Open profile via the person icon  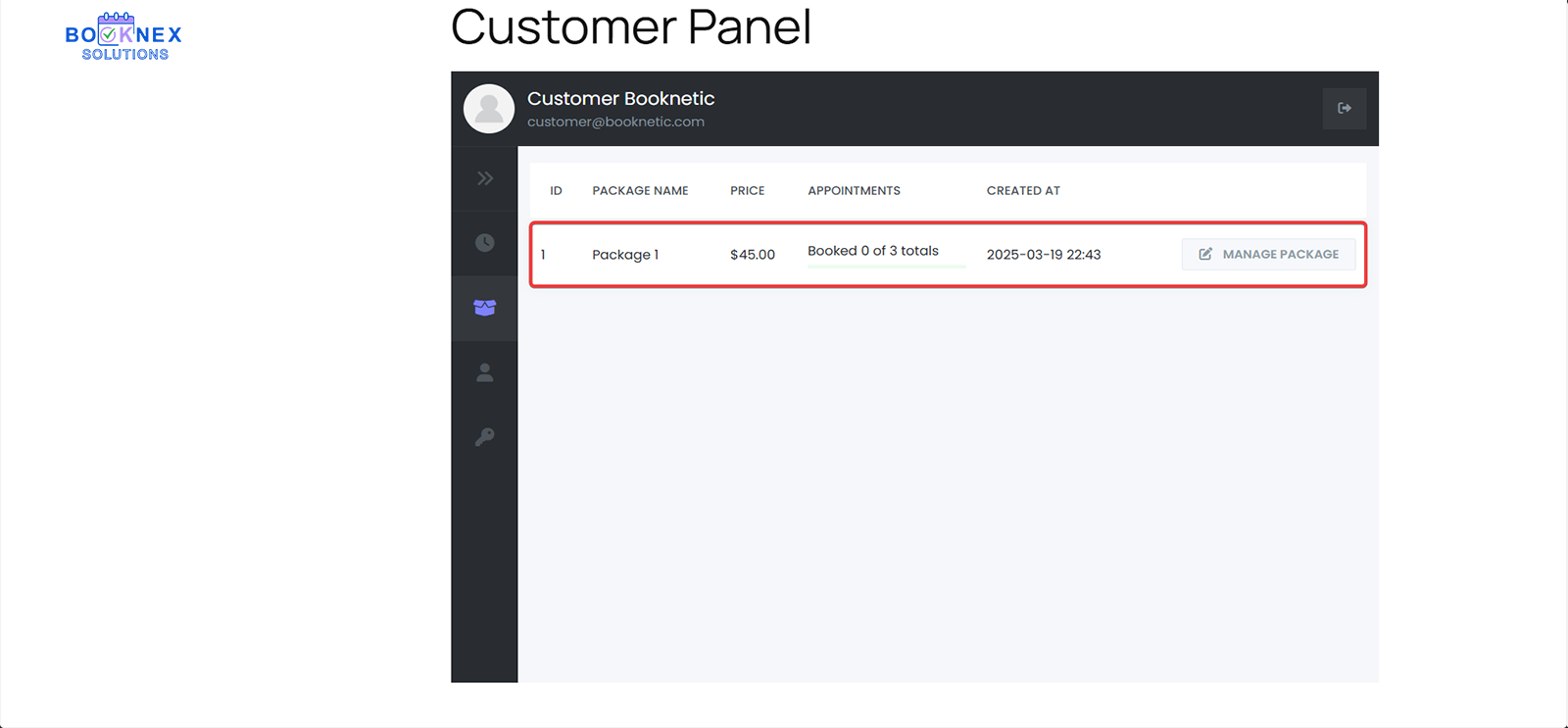[x=485, y=372]
